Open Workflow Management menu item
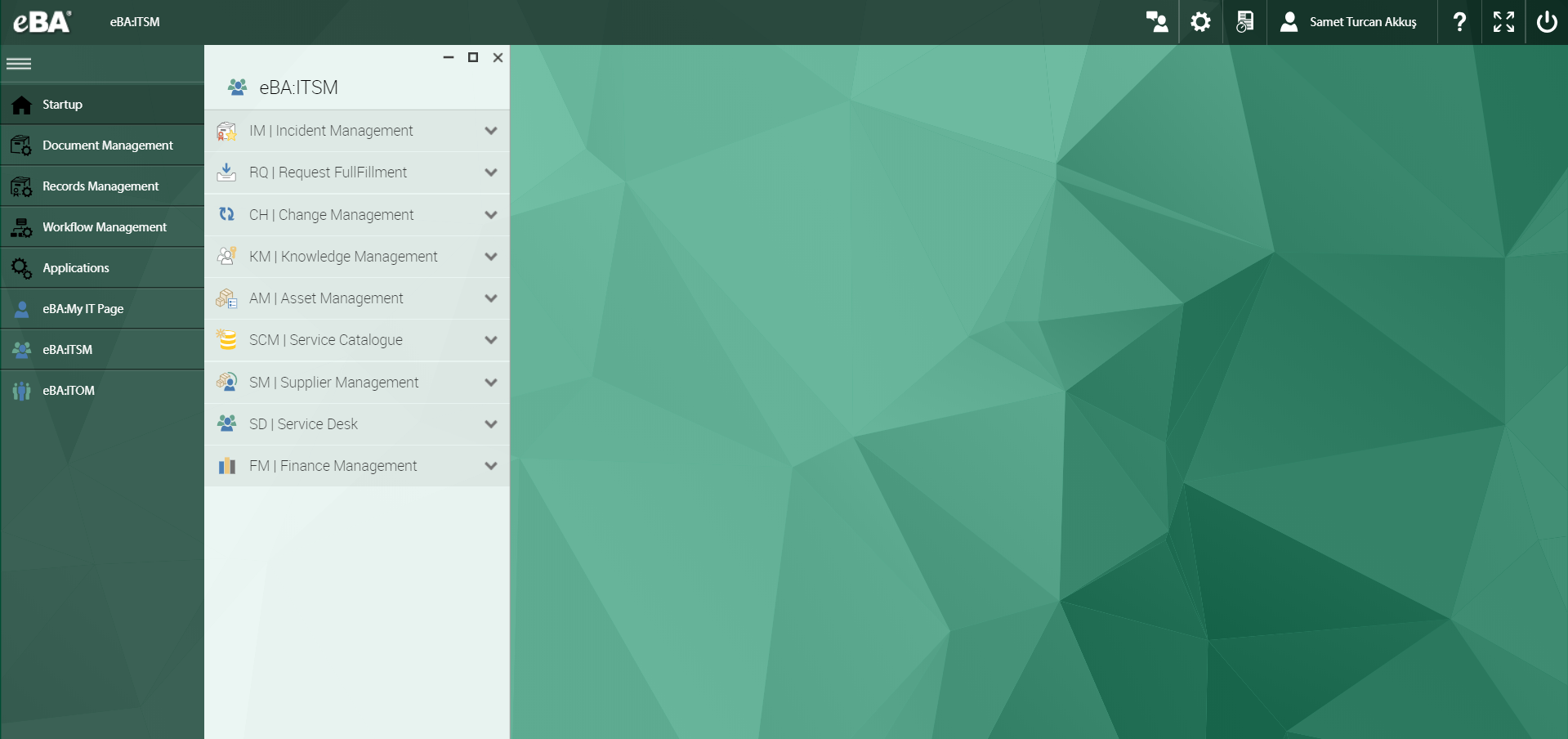 pos(102,227)
